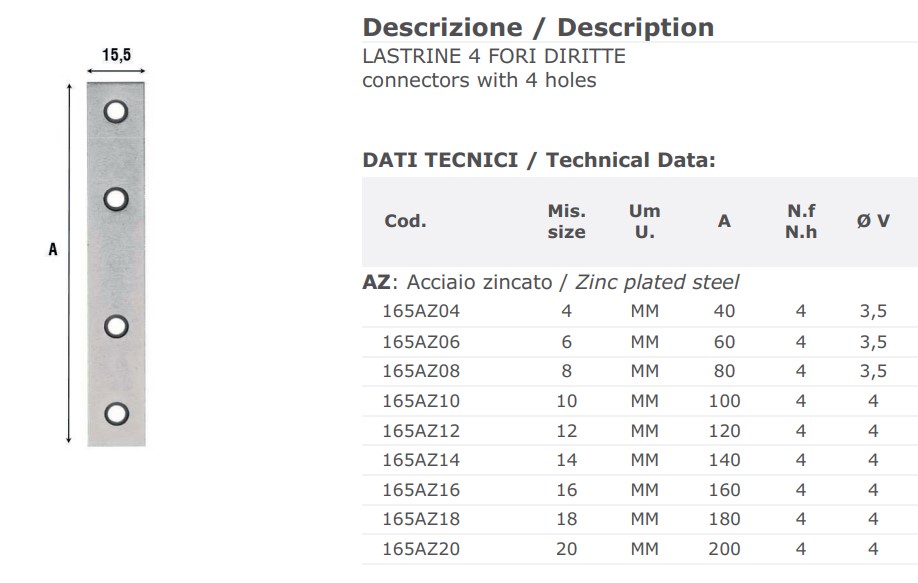The width and height of the screenshot is (918, 583).
Task: Click the LASTRINE 4 FORI DIRITTE text
Action: (x=494, y=56)
